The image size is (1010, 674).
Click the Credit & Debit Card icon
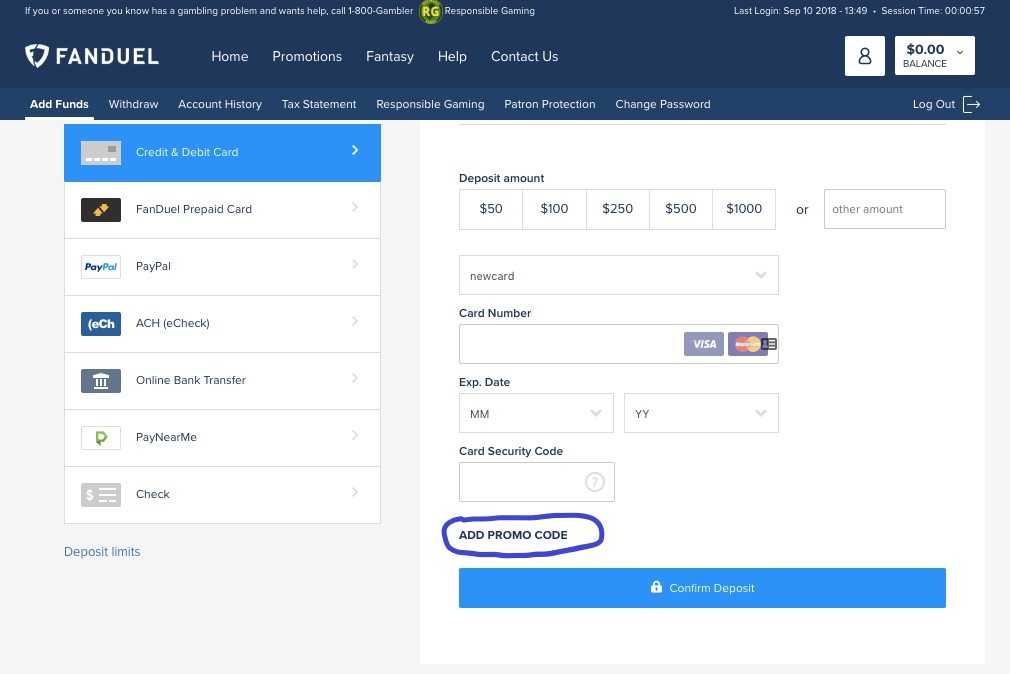100,153
